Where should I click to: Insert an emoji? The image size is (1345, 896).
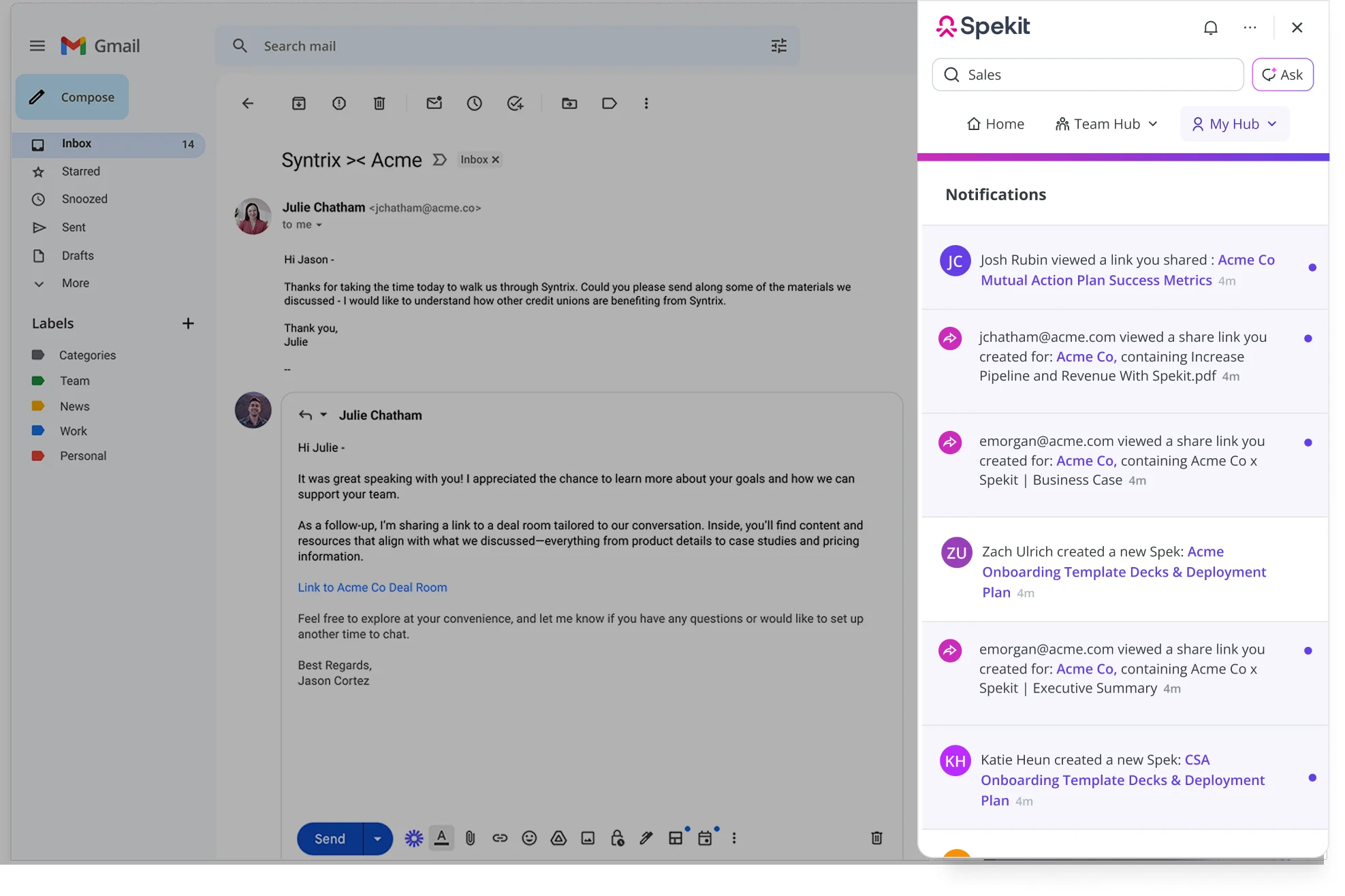pos(529,839)
